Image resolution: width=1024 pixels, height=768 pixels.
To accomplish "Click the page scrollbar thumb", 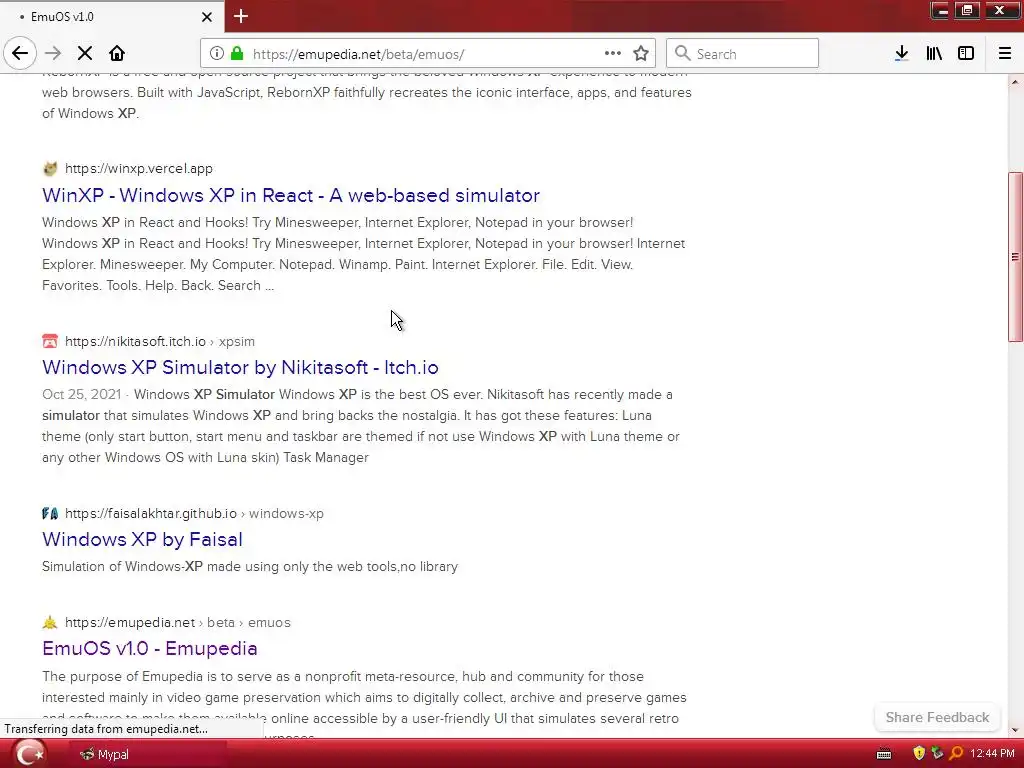I will coord(1015,257).
